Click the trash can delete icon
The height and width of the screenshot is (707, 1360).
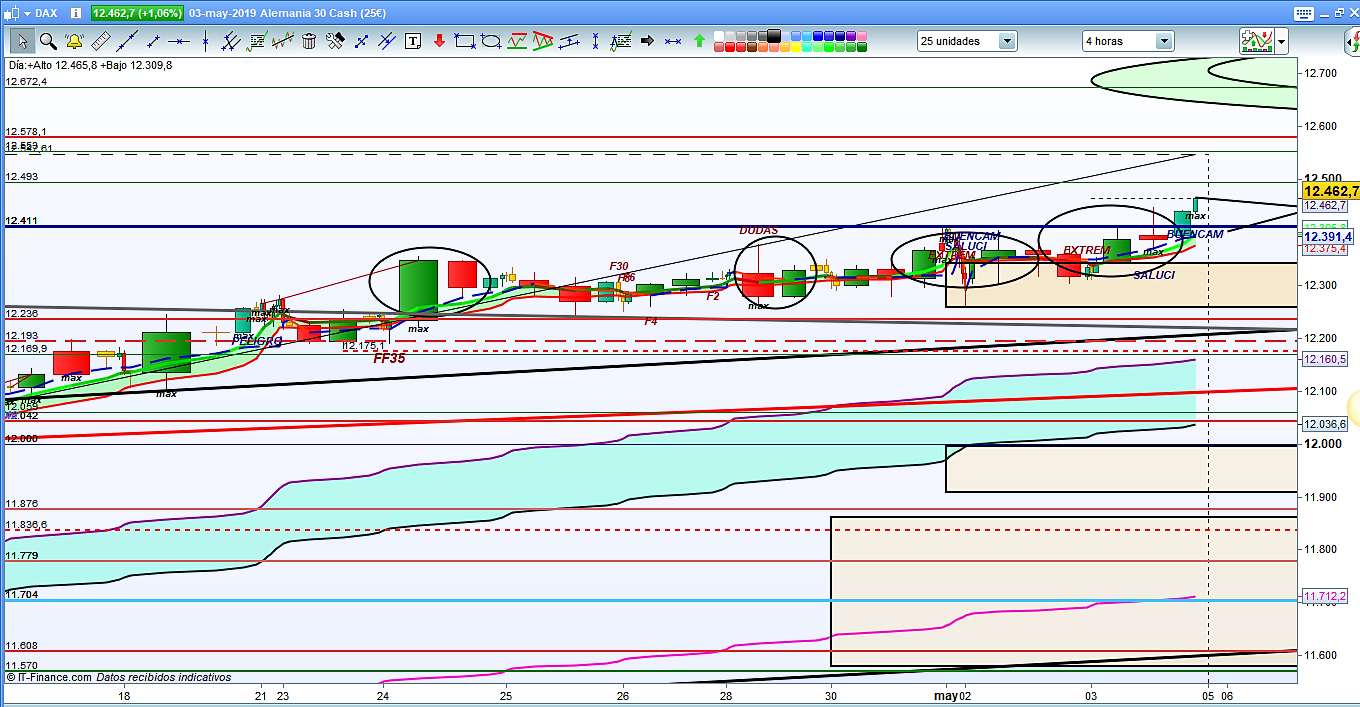309,41
